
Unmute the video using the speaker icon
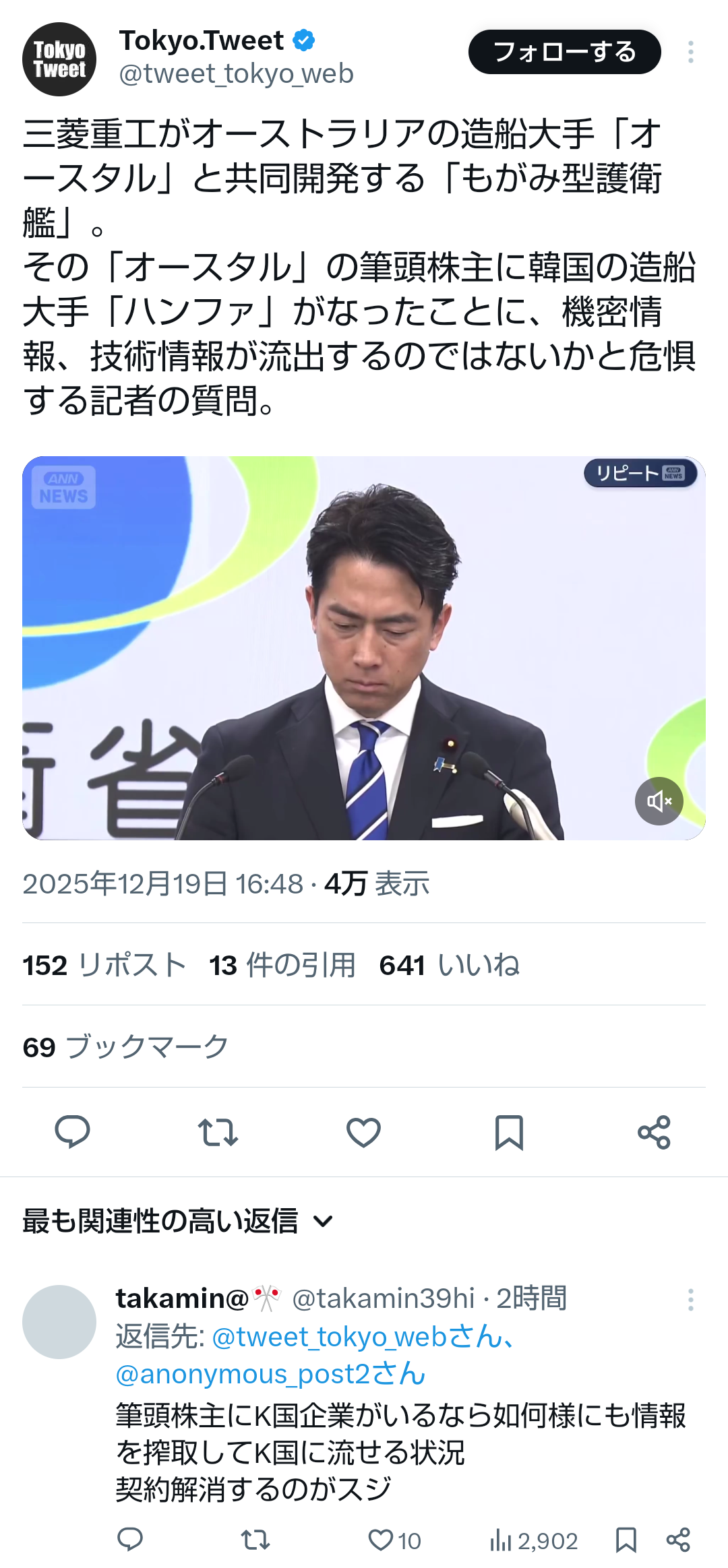pyautogui.click(x=659, y=801)
